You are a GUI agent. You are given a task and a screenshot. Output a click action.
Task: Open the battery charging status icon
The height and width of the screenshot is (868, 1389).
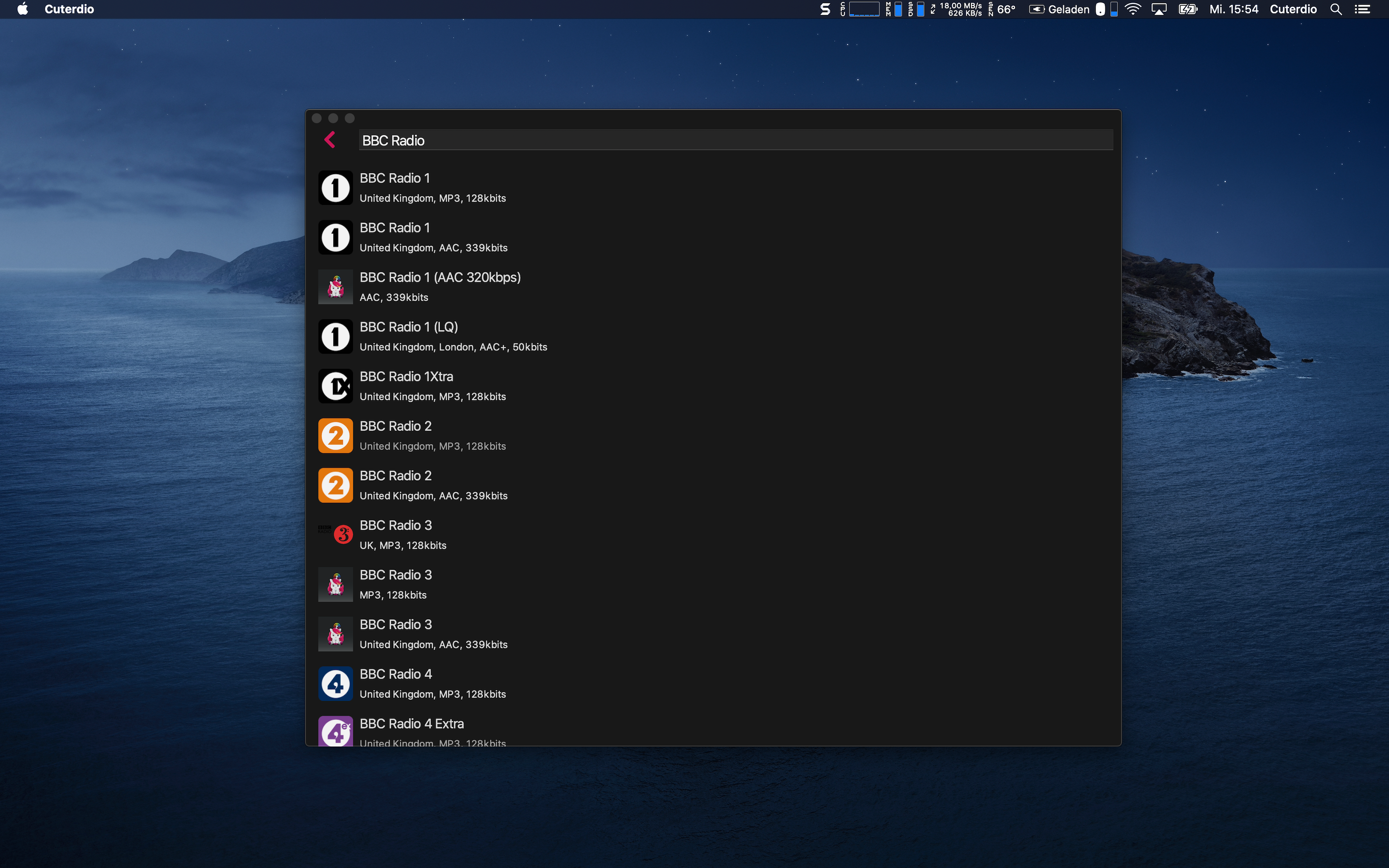click(x=1187, y=9)
